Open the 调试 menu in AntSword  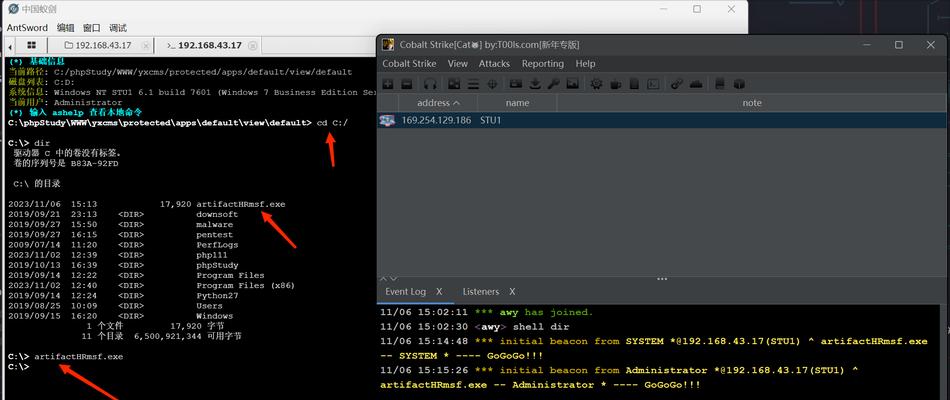118,28
